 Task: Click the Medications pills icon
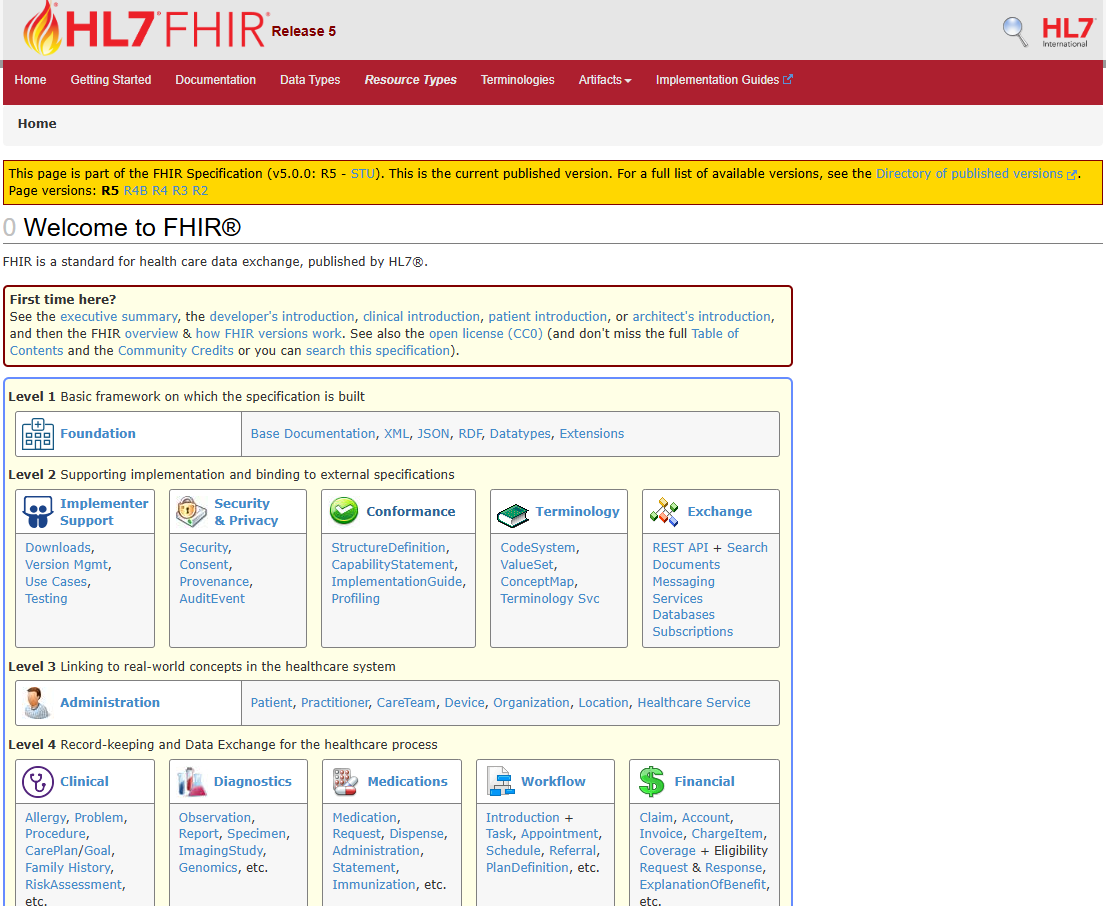point(341,781)
